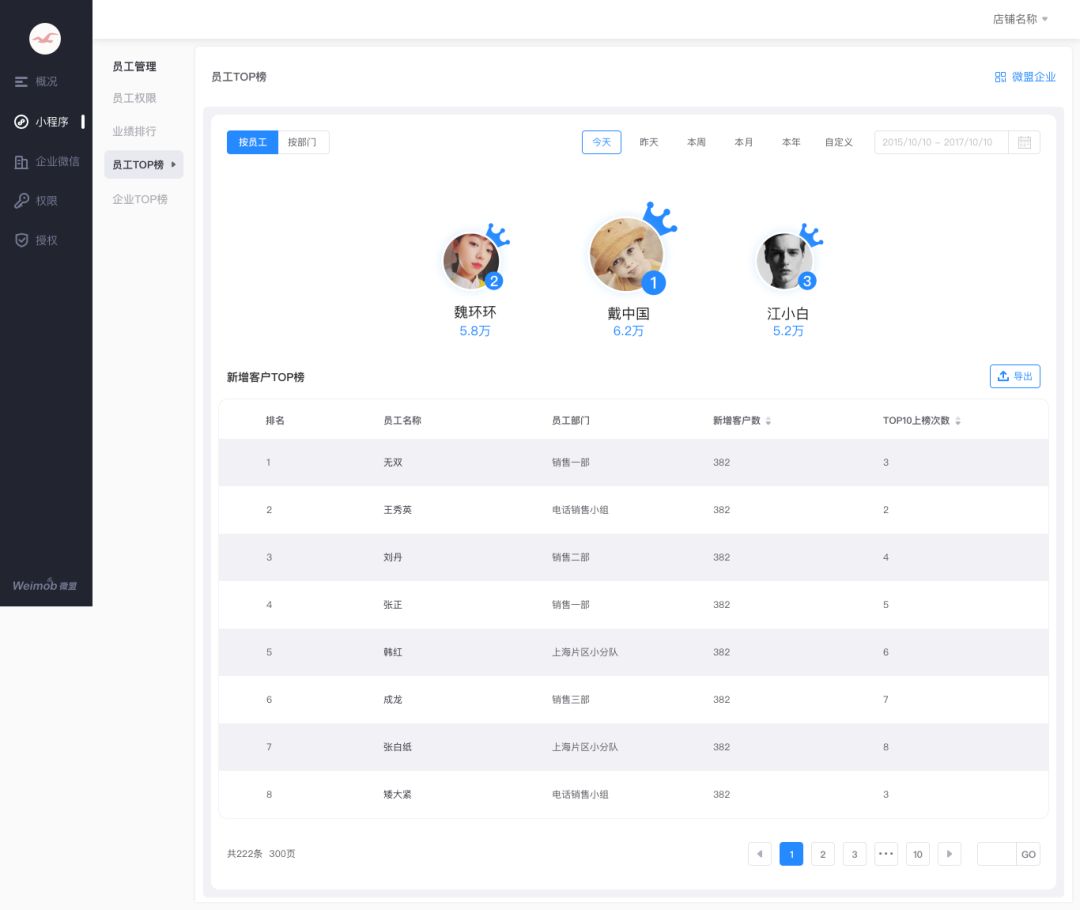Select the 本周 time filter
This screenshot has height=910, width=1080.
coord(696,142)
